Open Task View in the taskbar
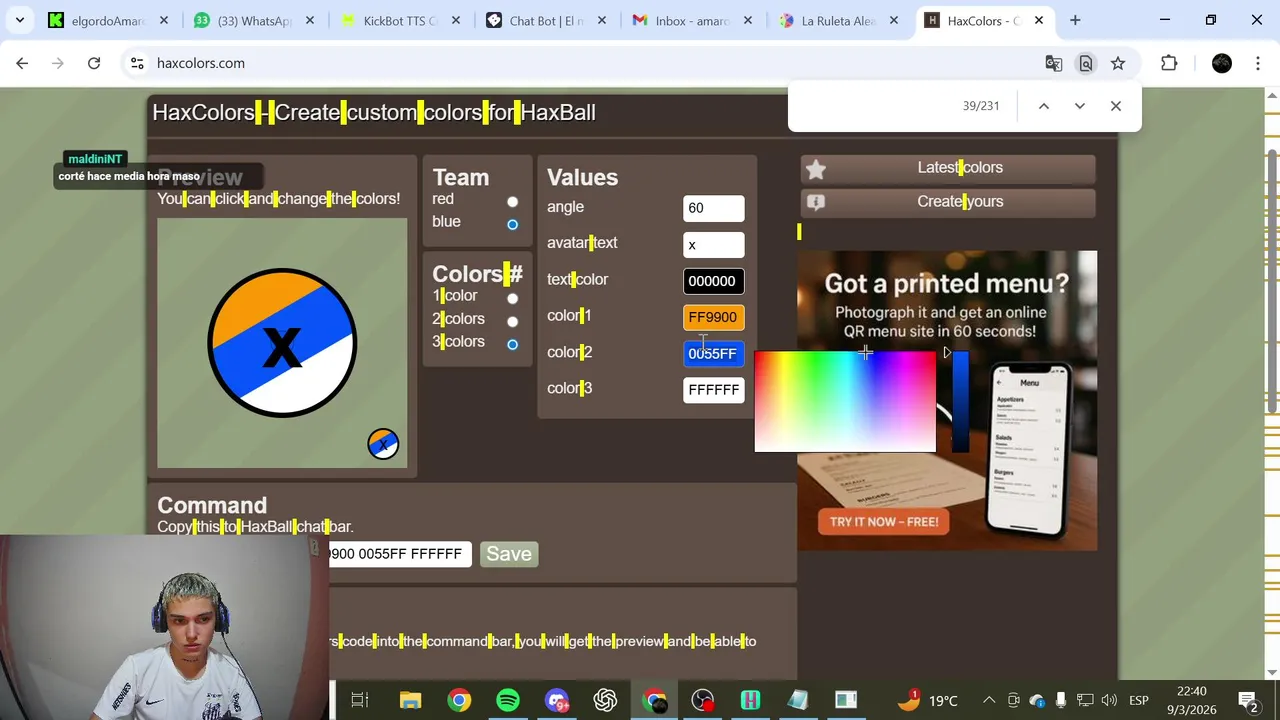 [360, 700]
